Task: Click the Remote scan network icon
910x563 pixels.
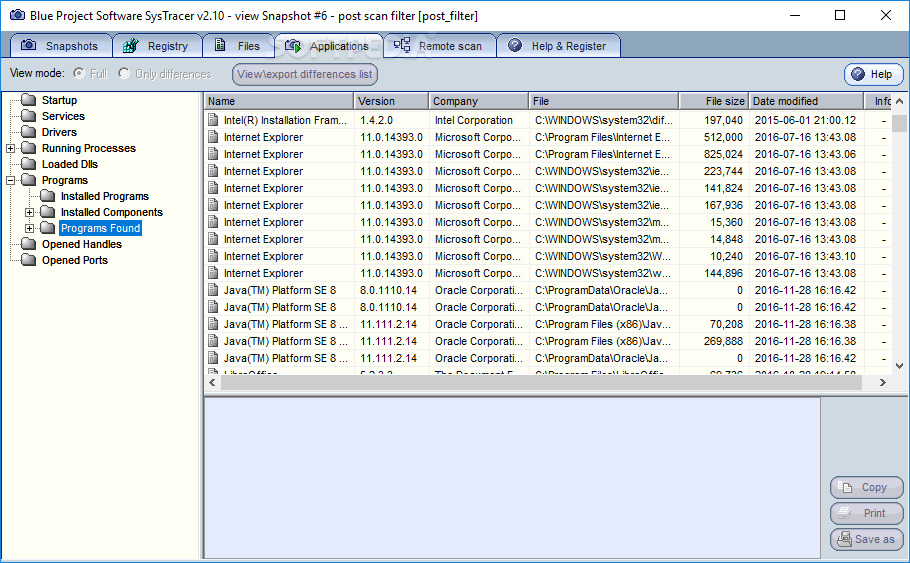Action: pyautogui.click(x=402, y=45)
